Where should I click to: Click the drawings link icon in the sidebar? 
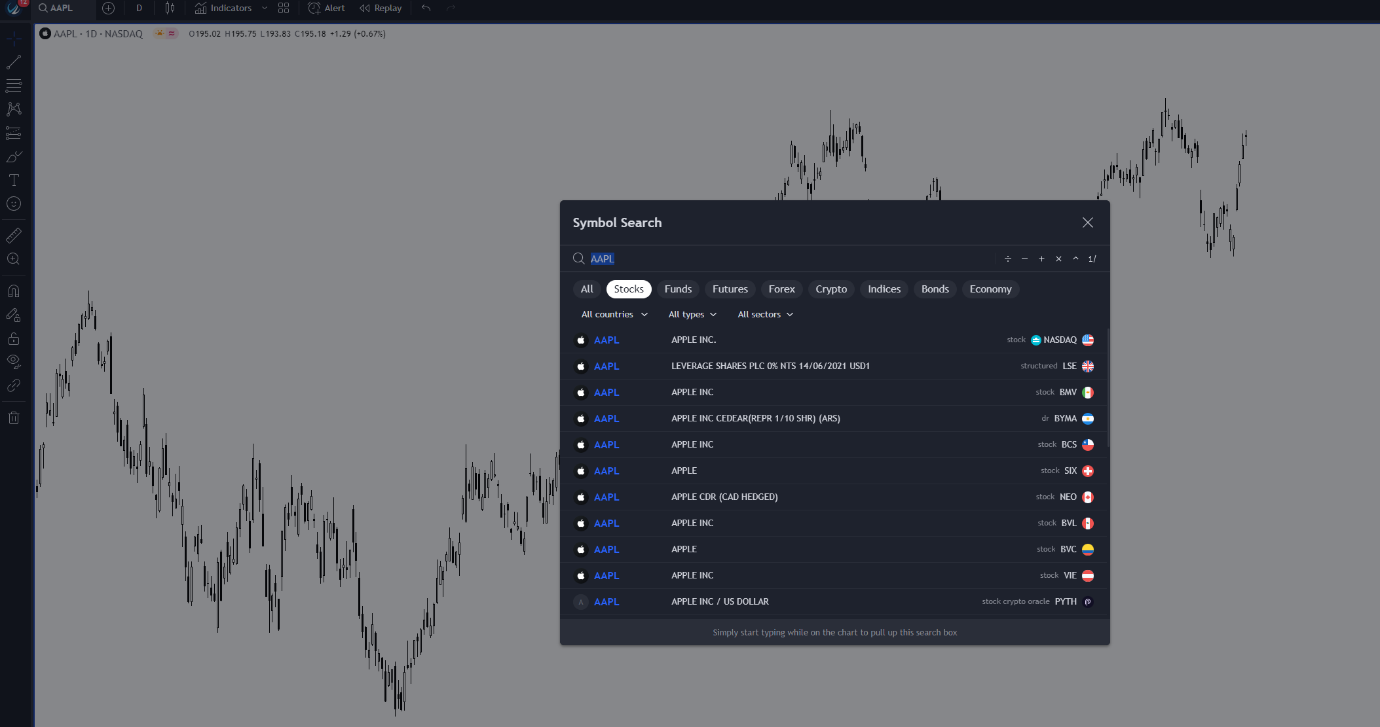point(14,385)
